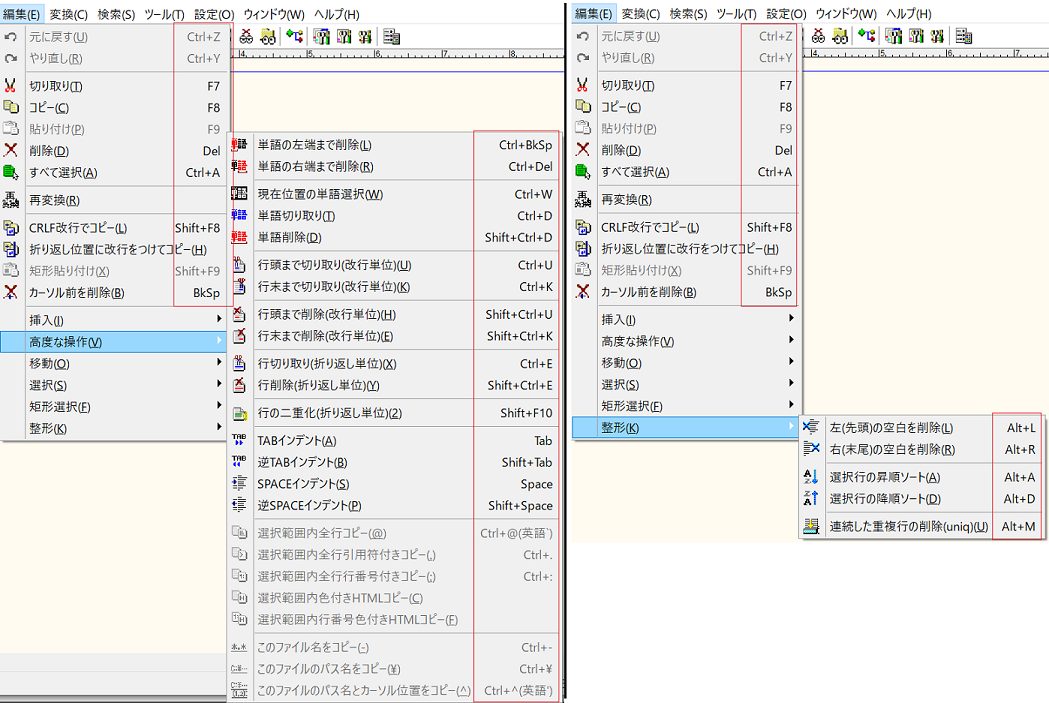Click icon for 現在位置の単語選択
This screenshot has height=703, width=1049.
tap(240, 194)
